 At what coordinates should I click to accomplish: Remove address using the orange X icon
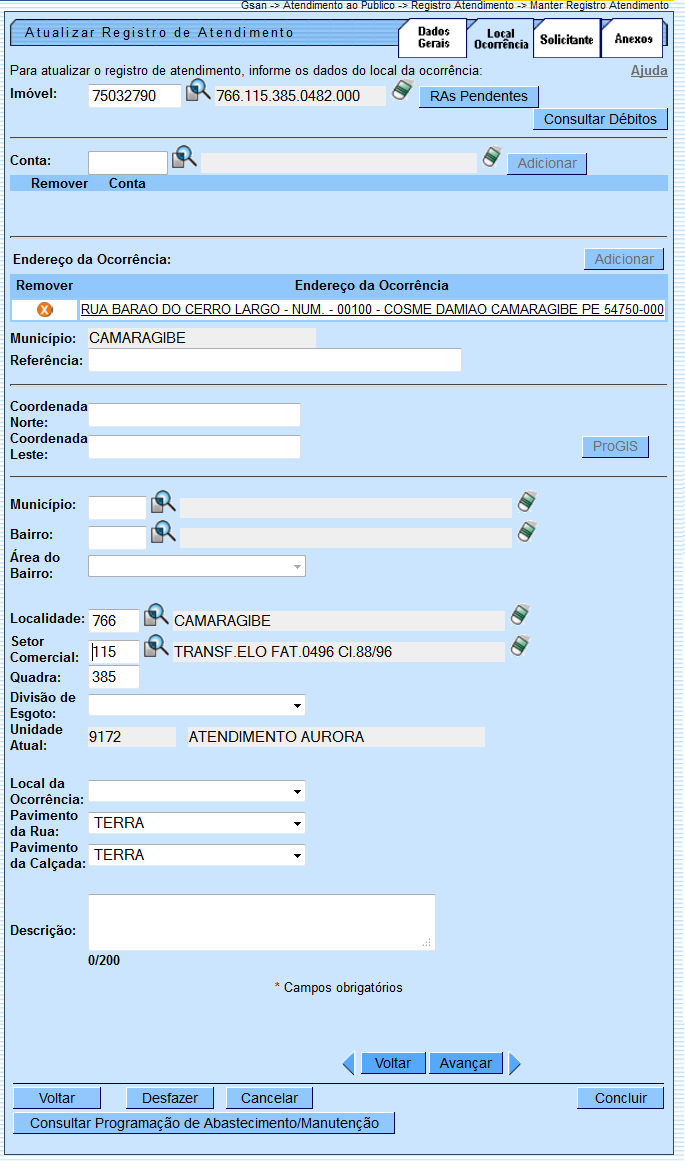tap(44, 310)
